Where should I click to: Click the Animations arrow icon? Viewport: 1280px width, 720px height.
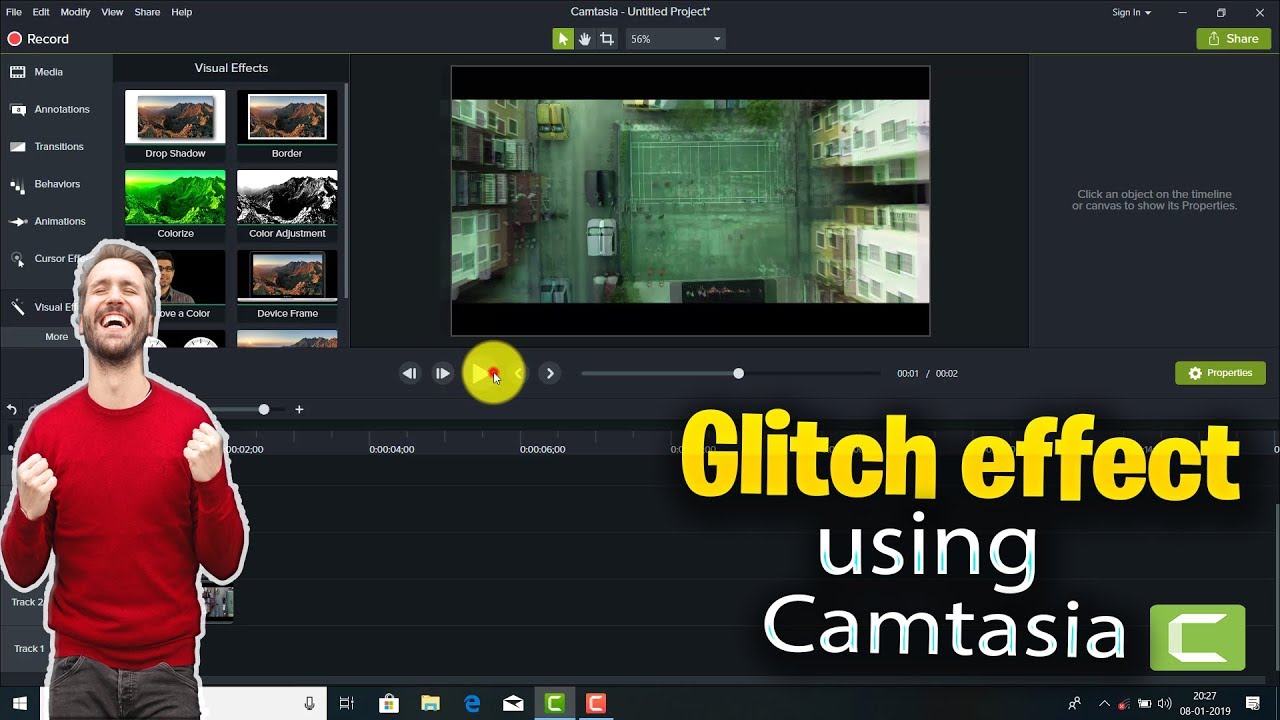click(x=17, y=221)
